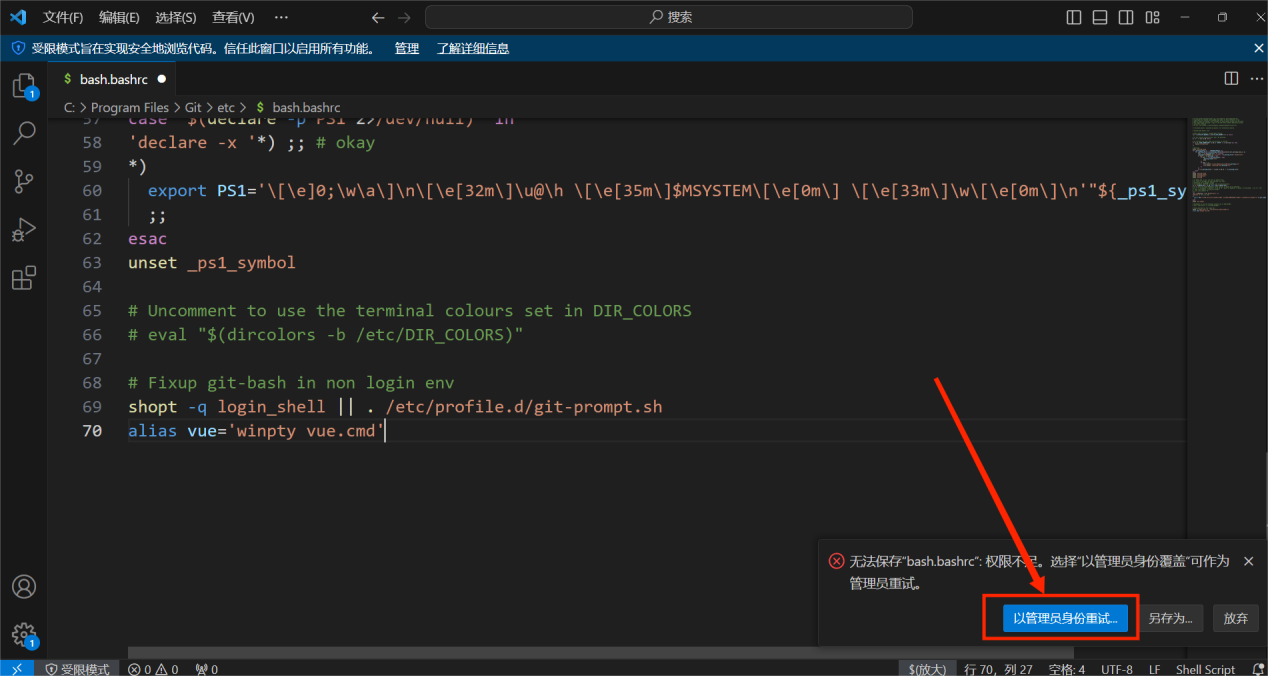
Task: Click line number 70 in the gutter
Action: coord(92,431)
